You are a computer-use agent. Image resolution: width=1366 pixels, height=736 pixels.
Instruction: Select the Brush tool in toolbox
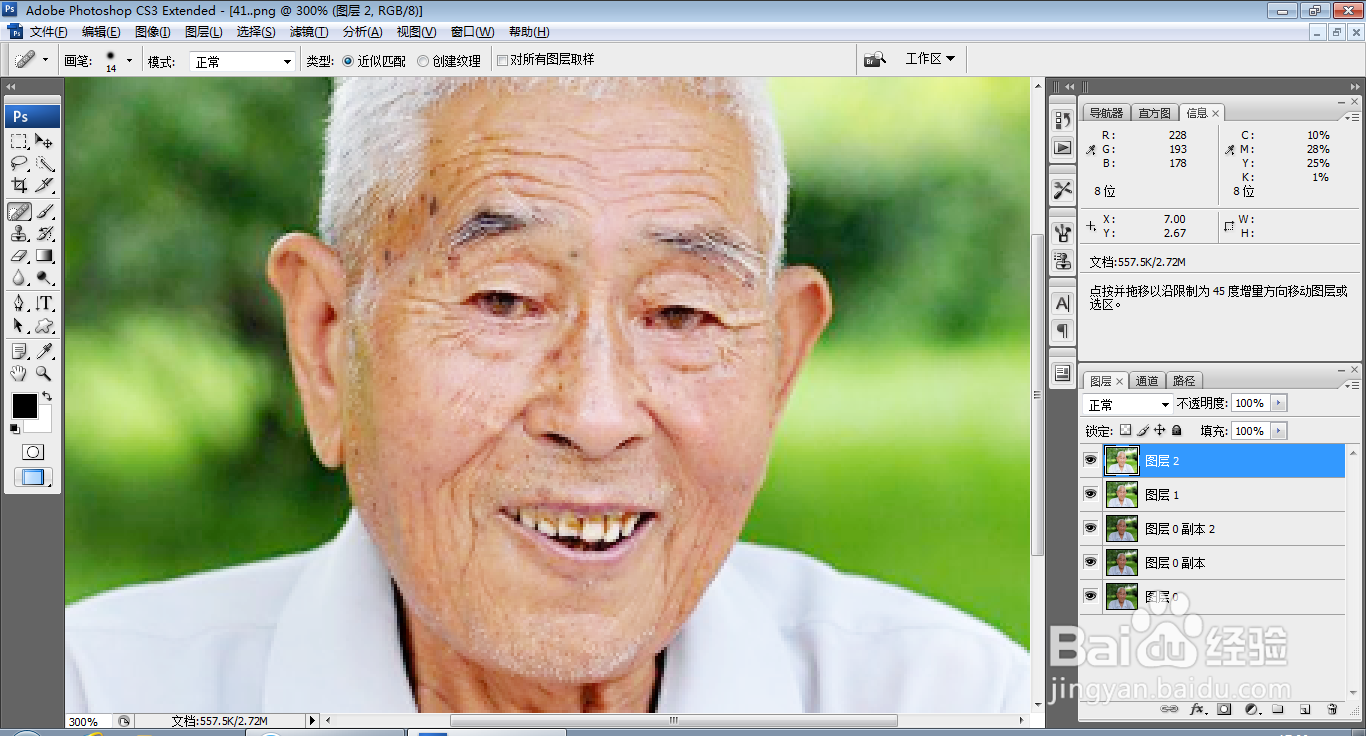(x=45, y=211)
